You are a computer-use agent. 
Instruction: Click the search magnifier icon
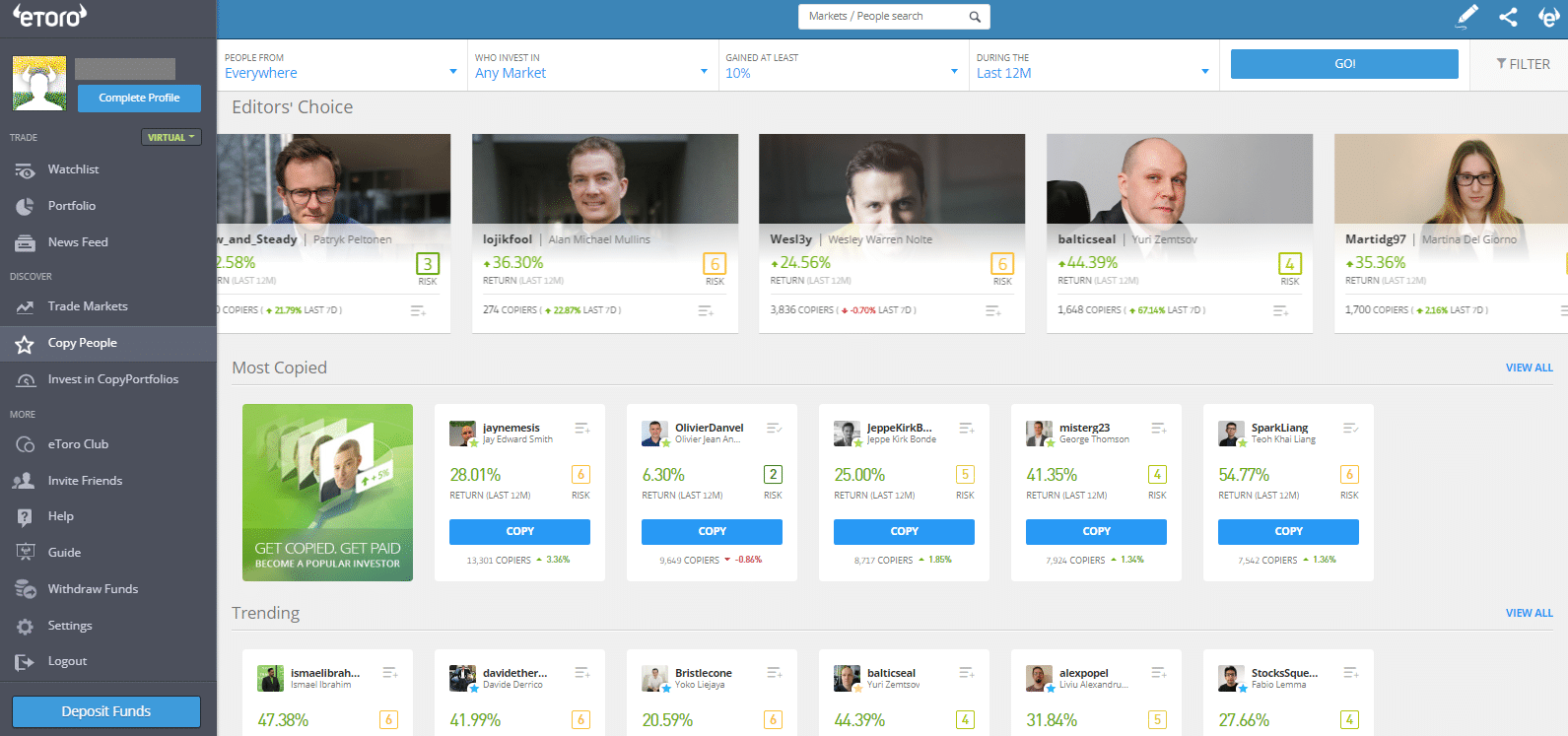pyautogui.click(x=975, y=17)
